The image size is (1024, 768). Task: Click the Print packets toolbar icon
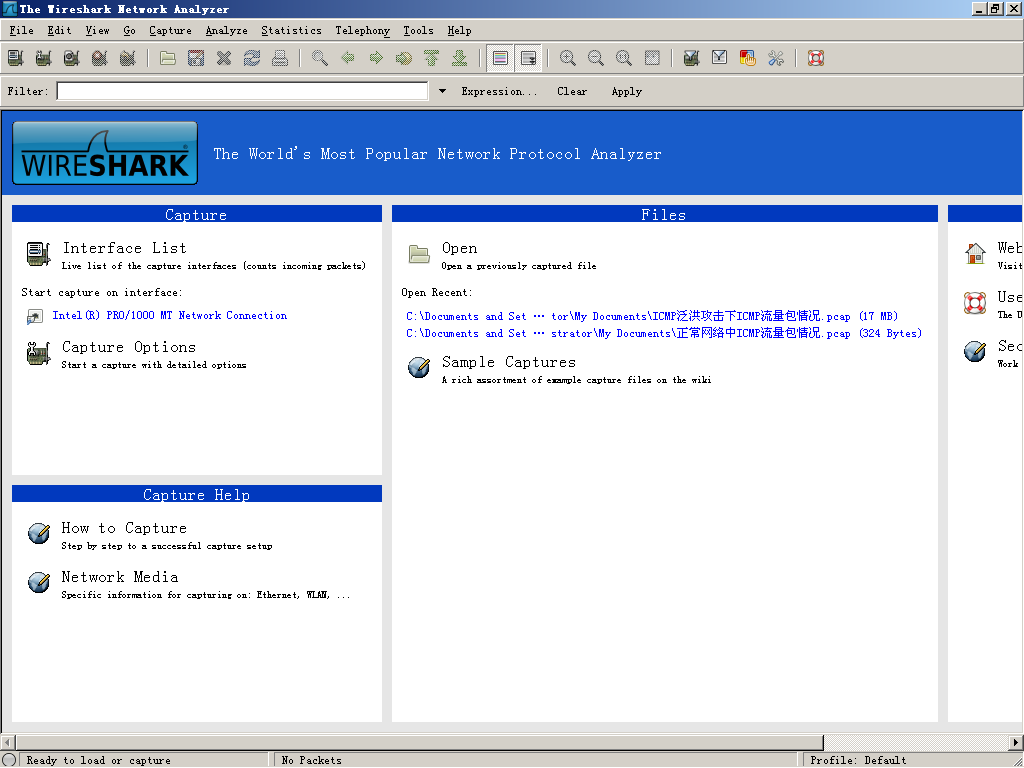(280, 58)
